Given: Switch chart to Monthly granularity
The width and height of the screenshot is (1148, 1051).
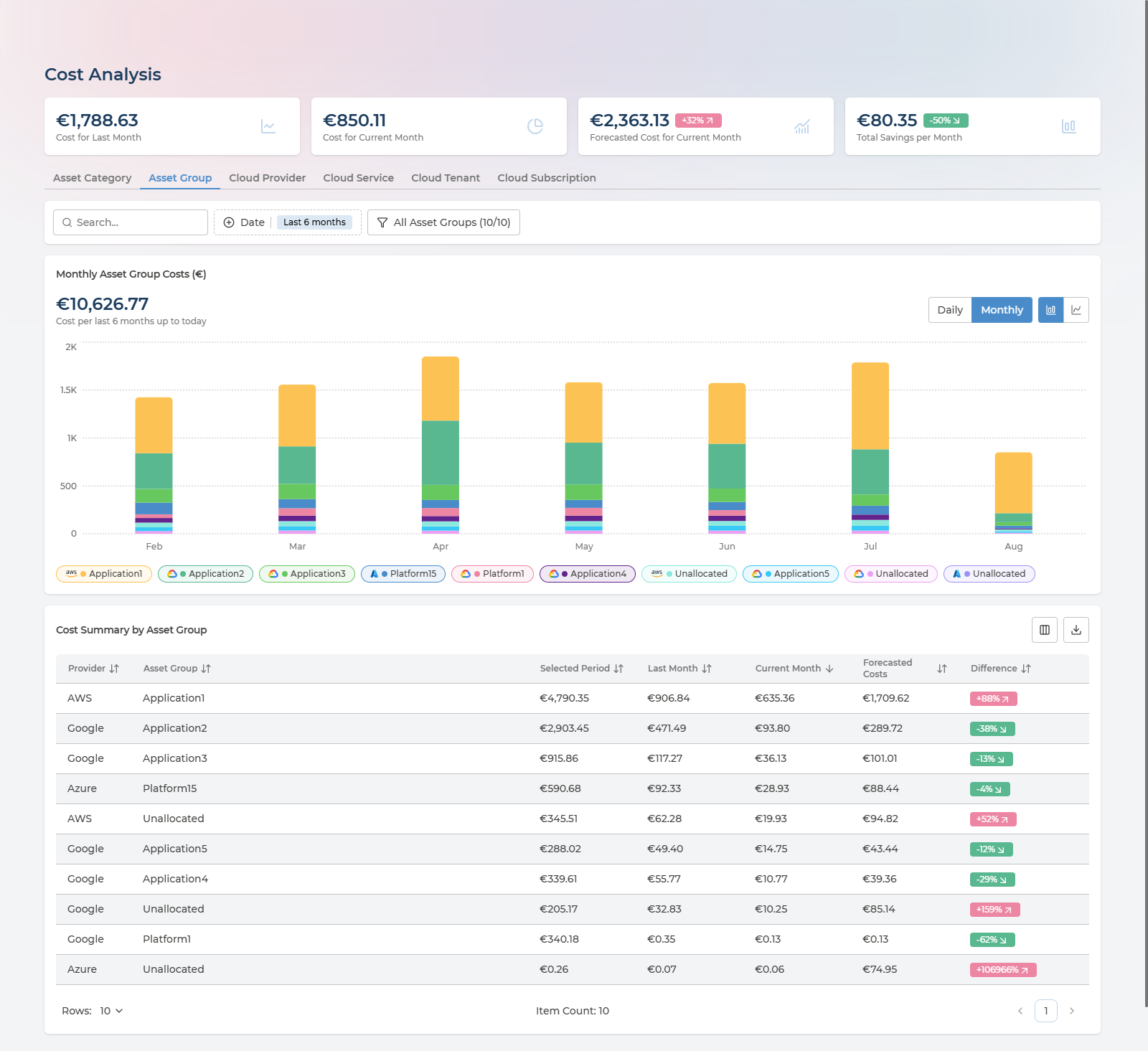Looking at the screenshot, I should tap(1002, 310).
